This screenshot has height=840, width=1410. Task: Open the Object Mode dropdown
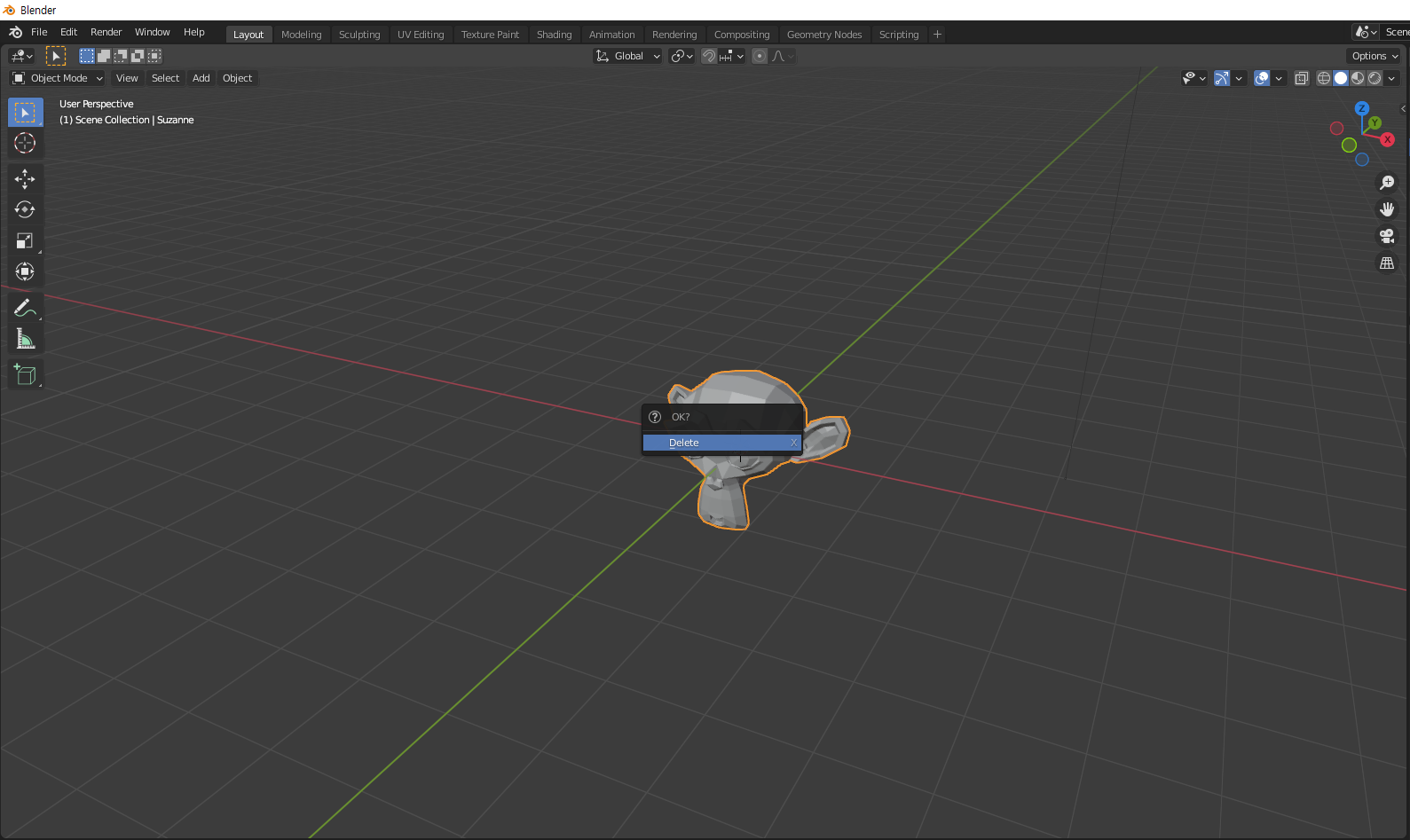point(58,78)
